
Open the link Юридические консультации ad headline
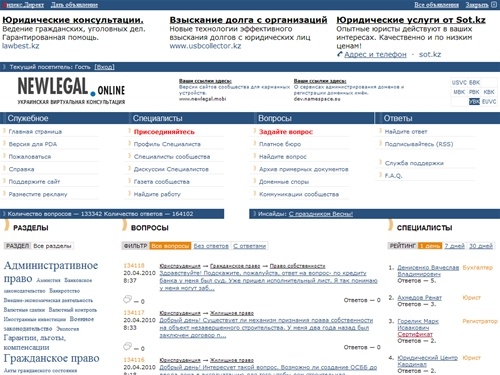click(x=73, y=20)
